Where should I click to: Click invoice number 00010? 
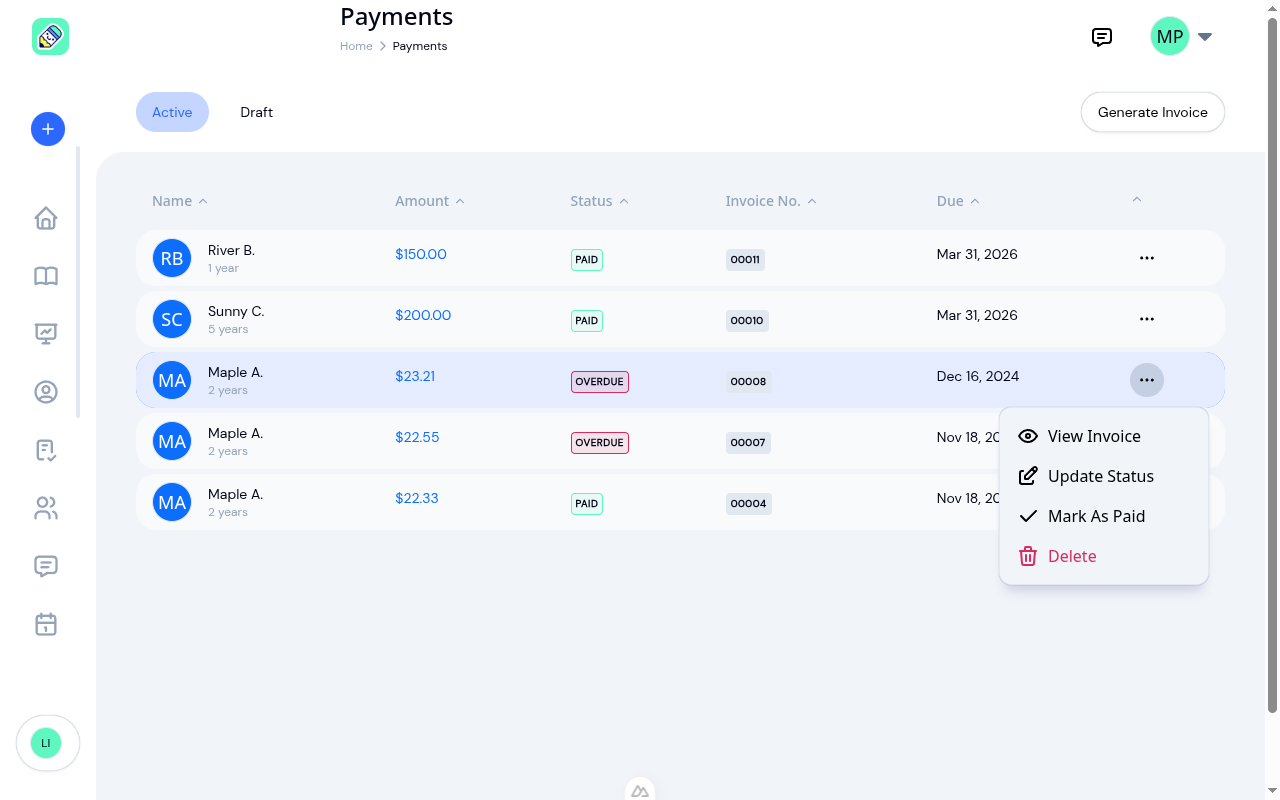tap(747, 321)
